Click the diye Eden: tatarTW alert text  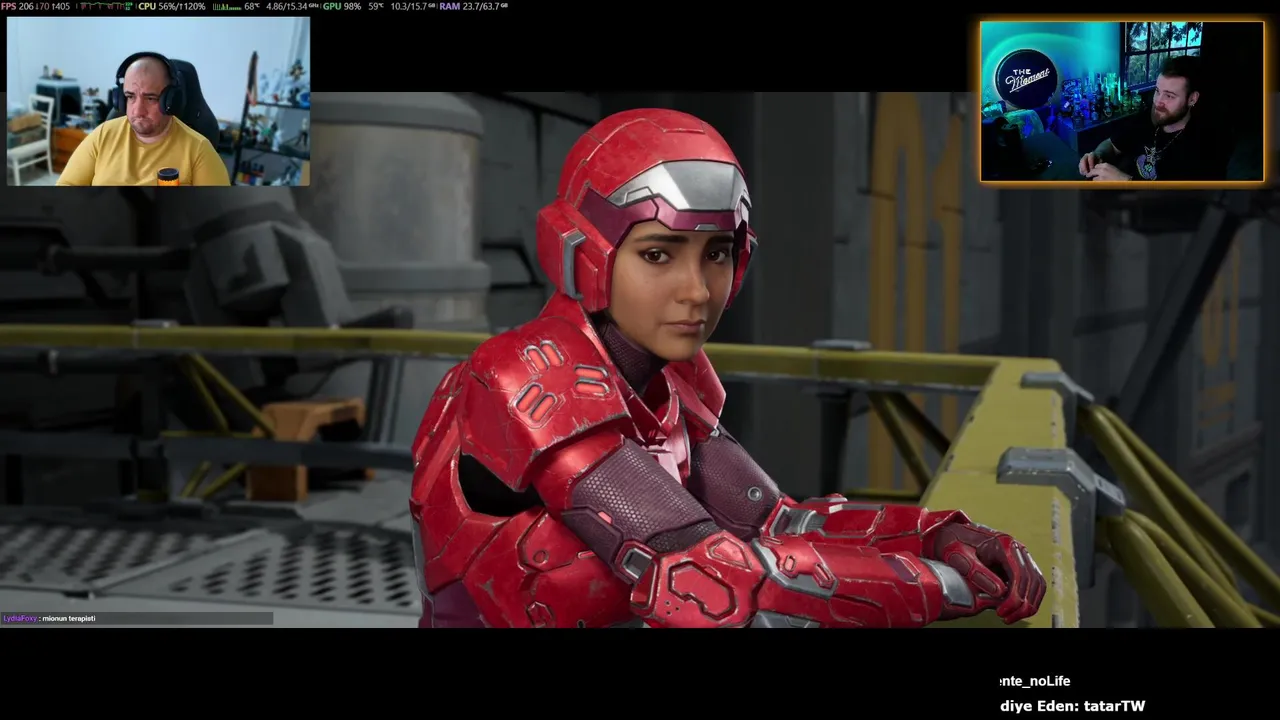point(1072,706)
